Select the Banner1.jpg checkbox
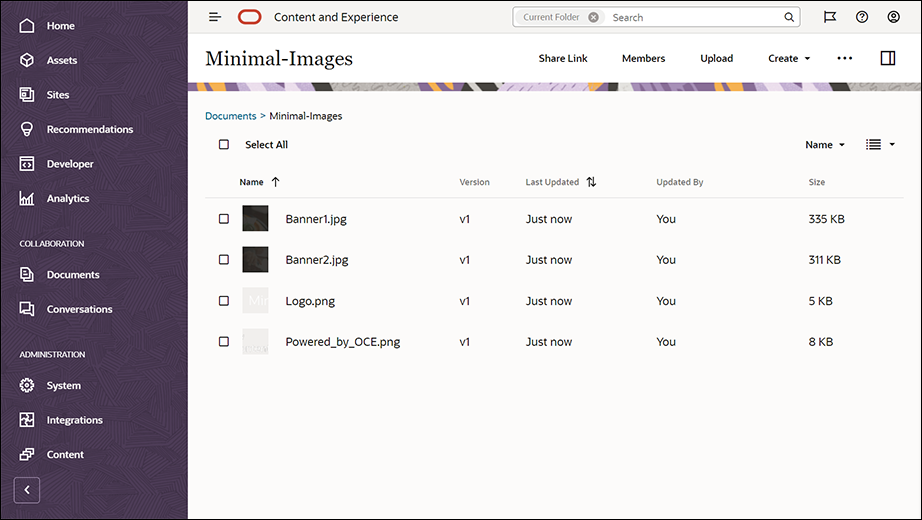Image resolution: width=922 pixels, height=520 pixels. pyautogui.click(x=224, y=219)
